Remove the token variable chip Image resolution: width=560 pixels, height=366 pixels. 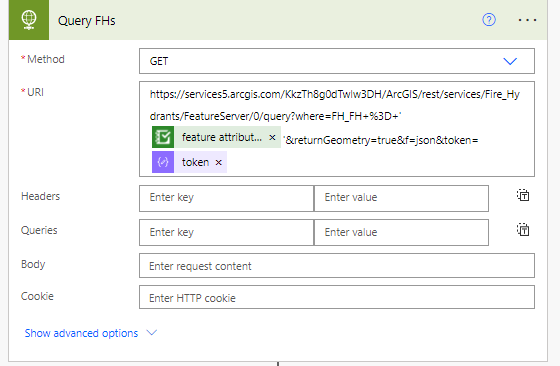point(219,162)
